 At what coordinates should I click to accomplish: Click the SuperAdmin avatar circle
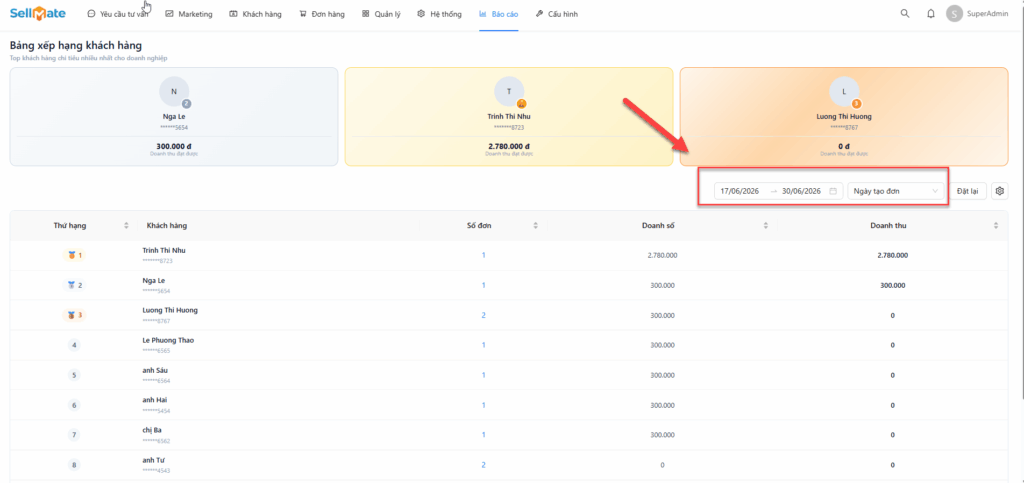(x=955, y=13)
